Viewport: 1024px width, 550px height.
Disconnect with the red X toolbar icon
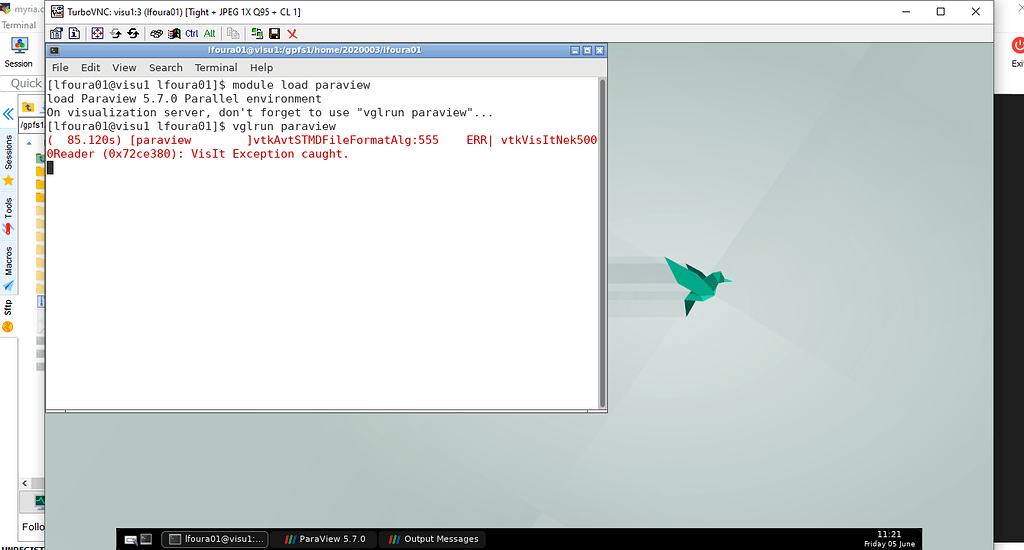(x=292, y=33)
